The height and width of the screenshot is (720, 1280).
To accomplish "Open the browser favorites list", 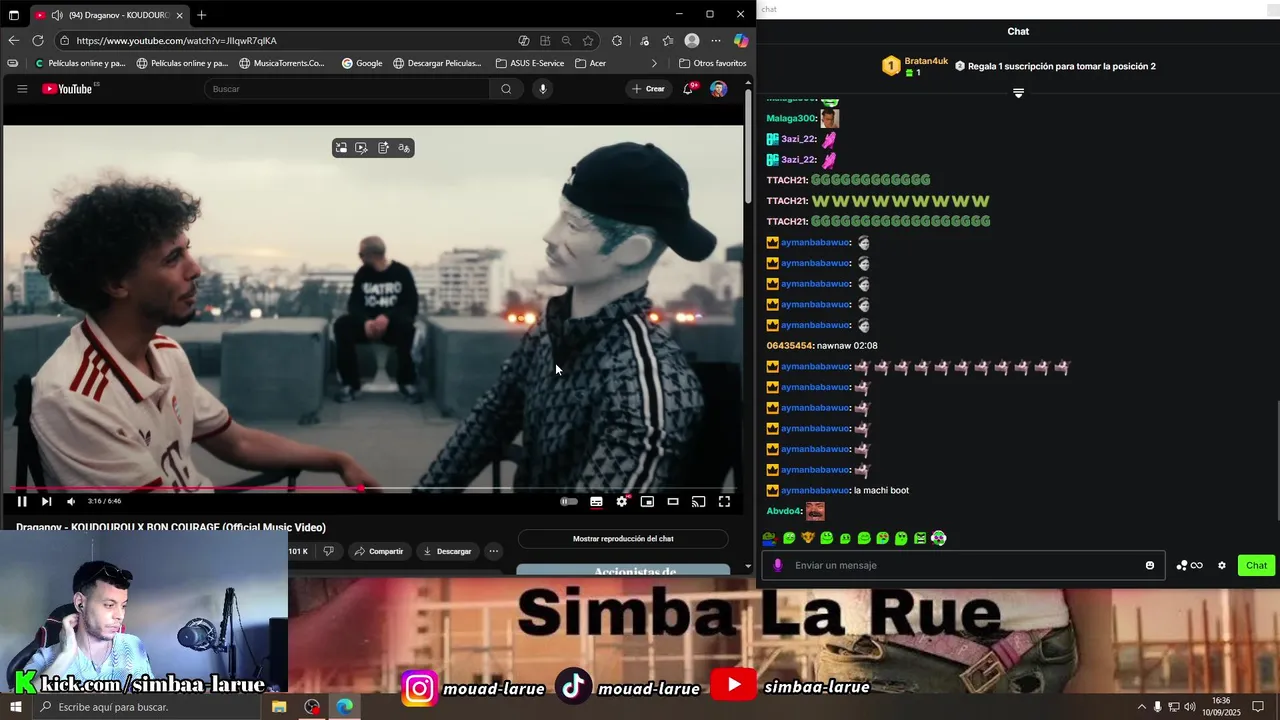I will point(667,41).
